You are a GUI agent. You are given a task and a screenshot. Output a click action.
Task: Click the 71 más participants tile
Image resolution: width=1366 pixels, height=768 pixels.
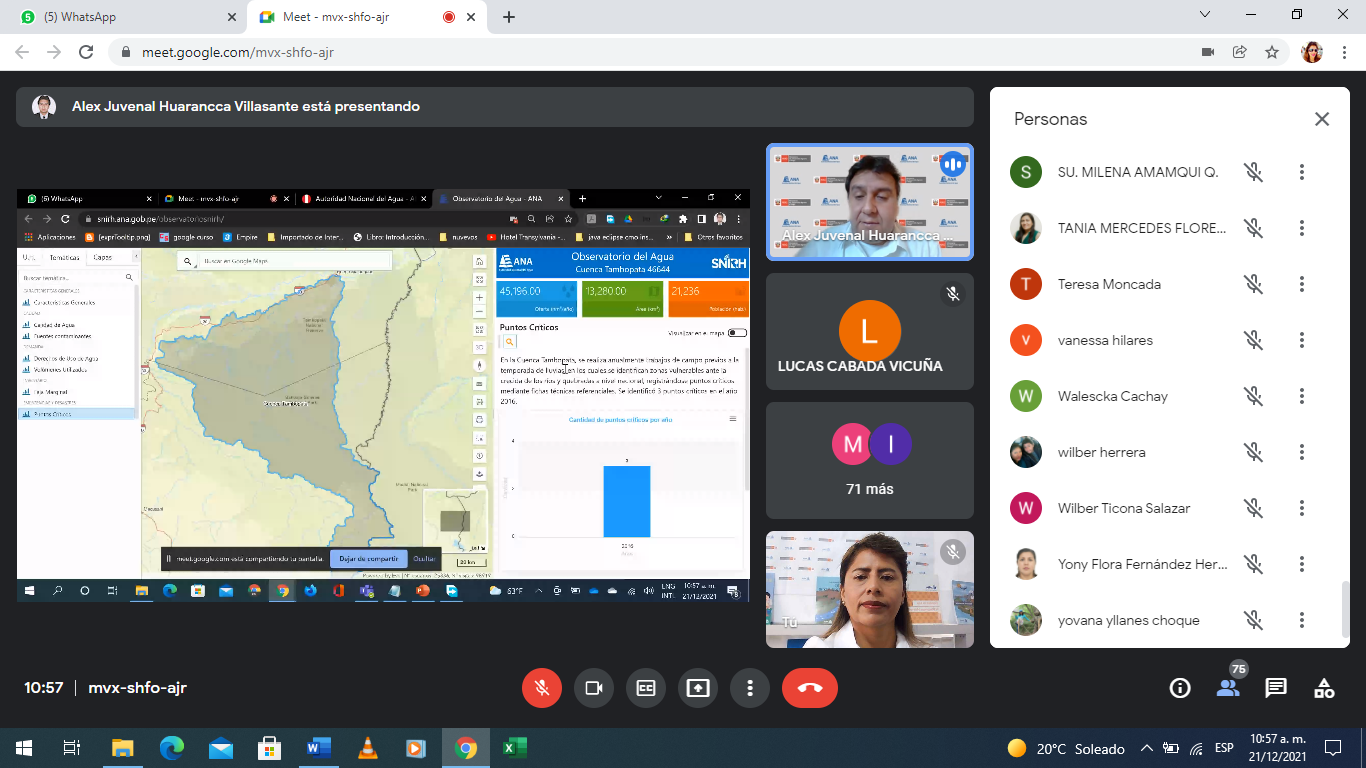(870, 461)
